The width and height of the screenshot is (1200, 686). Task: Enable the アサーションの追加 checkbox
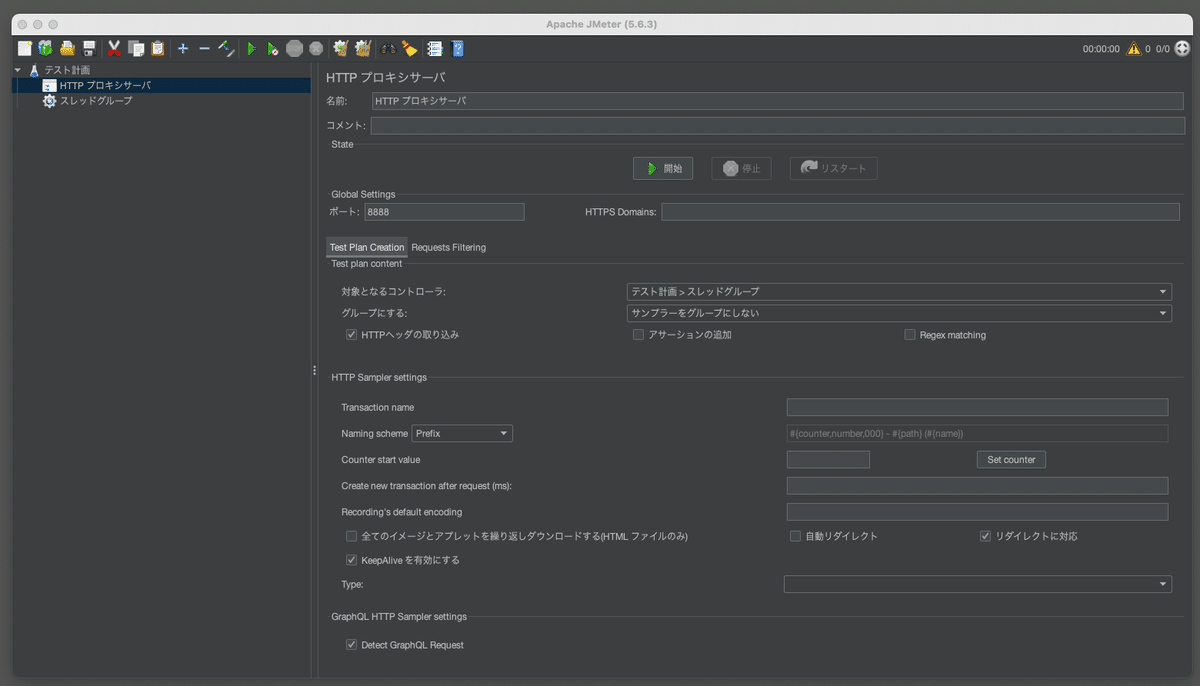point(638,334)
